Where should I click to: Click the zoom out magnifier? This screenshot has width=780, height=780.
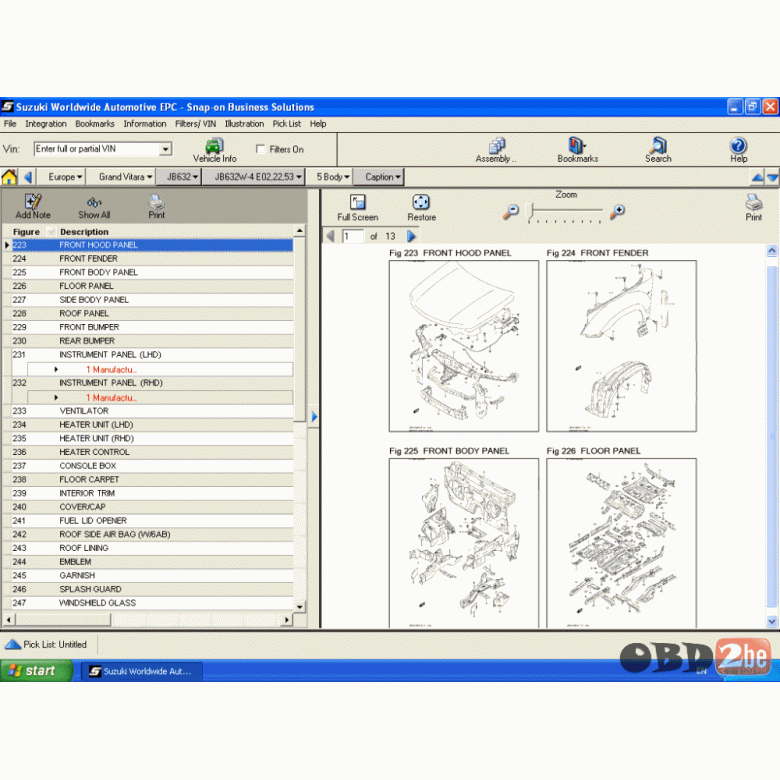click(510, 211)
